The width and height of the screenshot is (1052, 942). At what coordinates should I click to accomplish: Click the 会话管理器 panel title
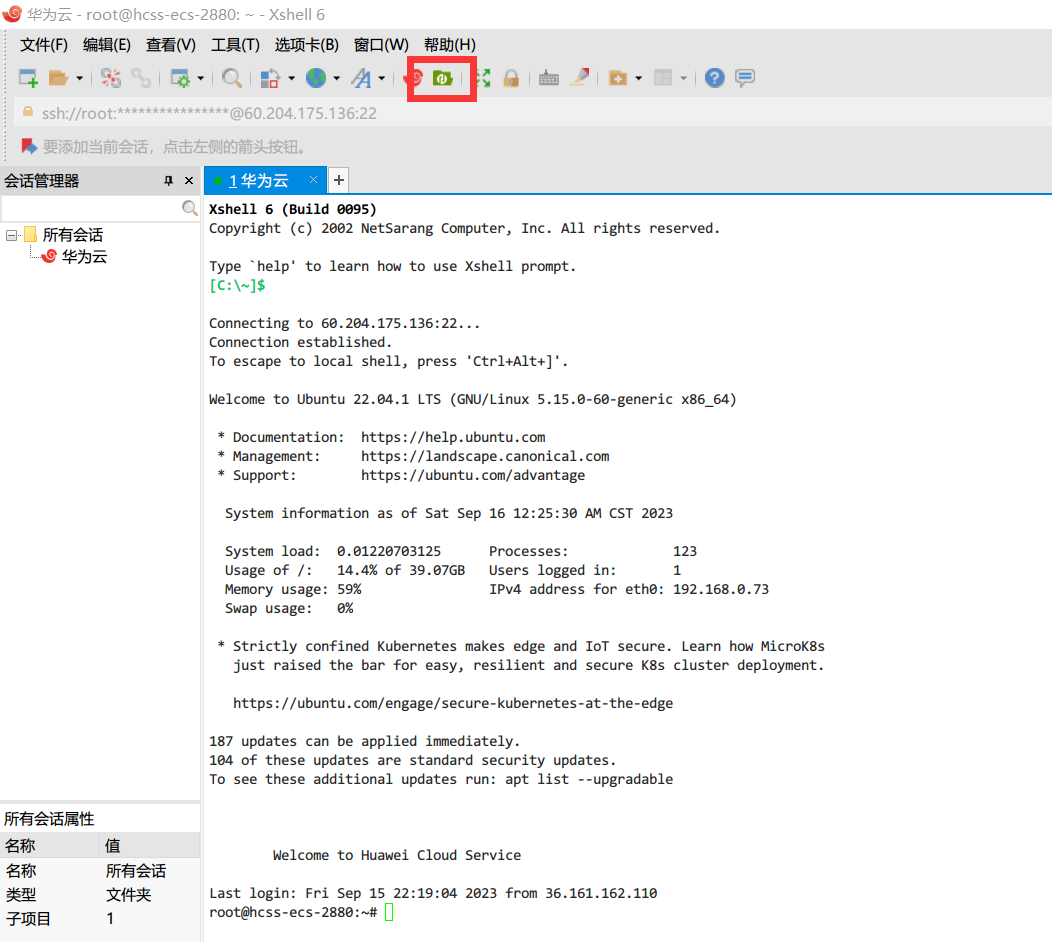pyautogui.click(x=42, y=180)
